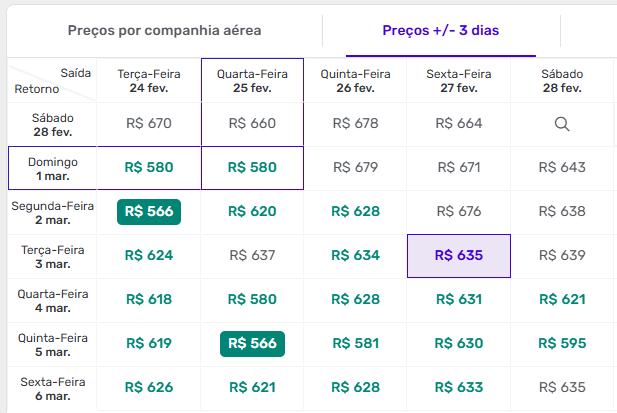Choose the R$ 670 price for Sábado return
Image resolution: width=617 pixels, height=413 pixels.
tap(149, 124)
